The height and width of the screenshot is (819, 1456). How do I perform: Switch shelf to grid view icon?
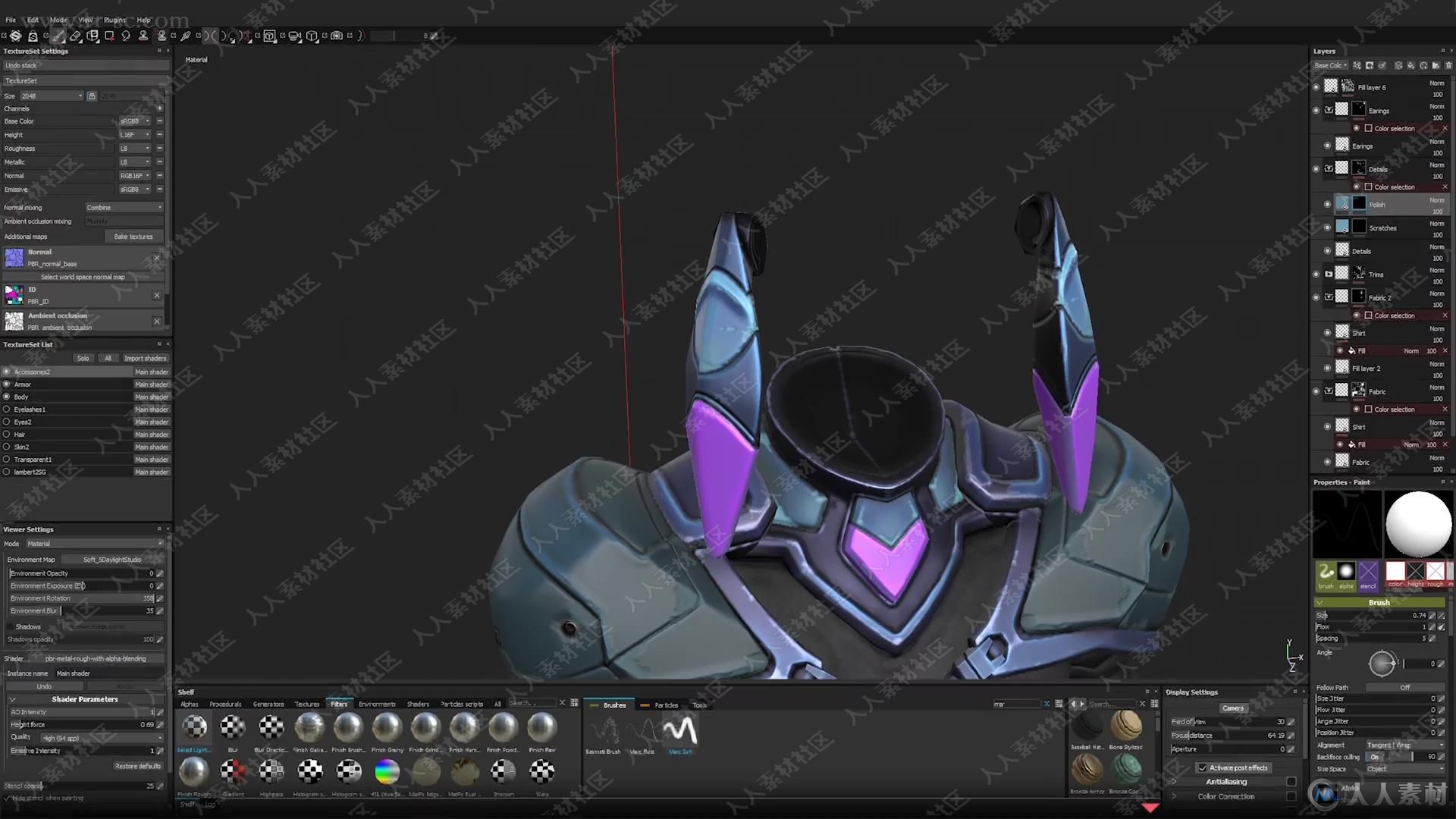click(574, 703)
